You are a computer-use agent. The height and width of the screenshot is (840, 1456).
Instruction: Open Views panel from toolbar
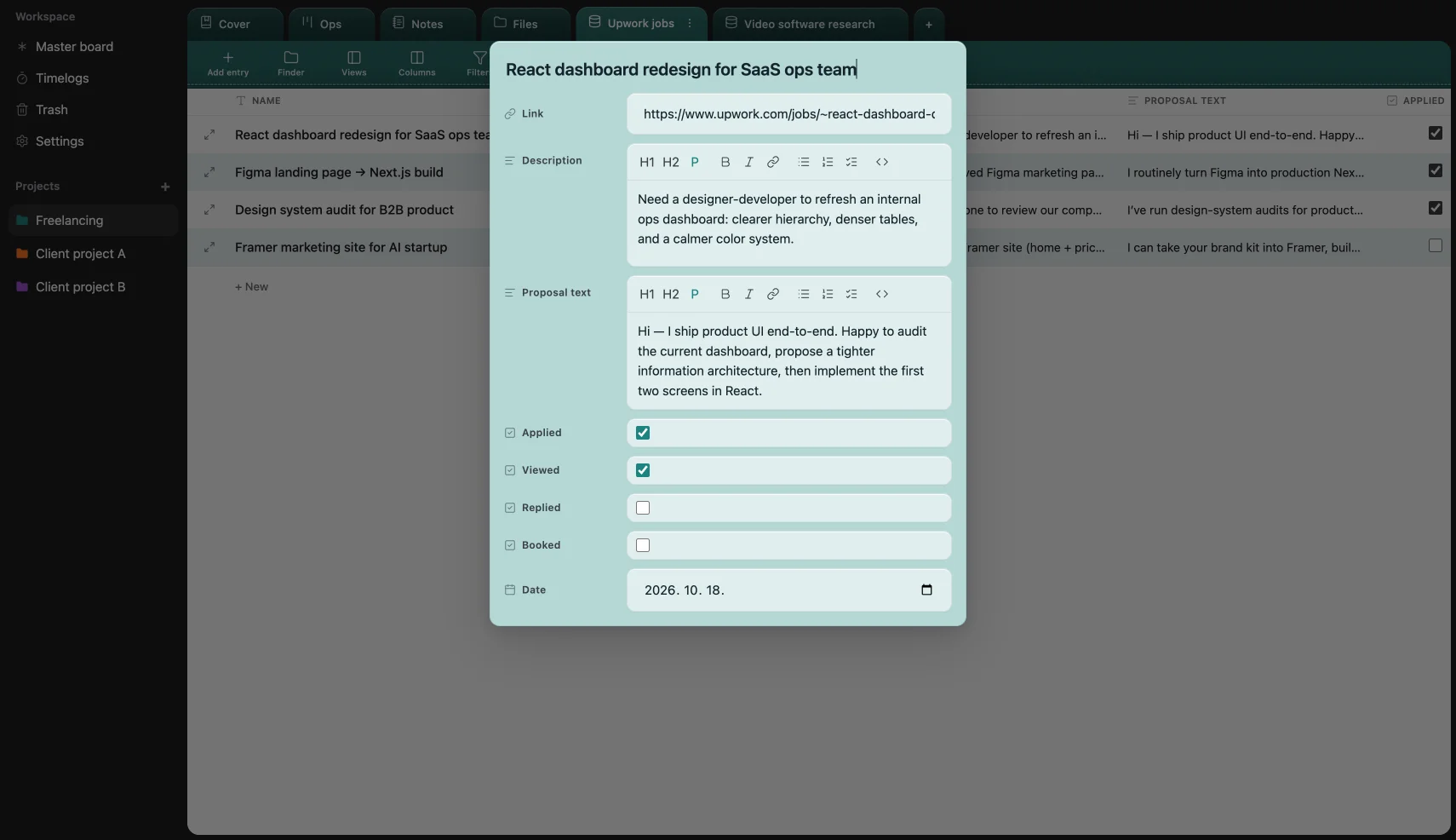pos(354,64)
